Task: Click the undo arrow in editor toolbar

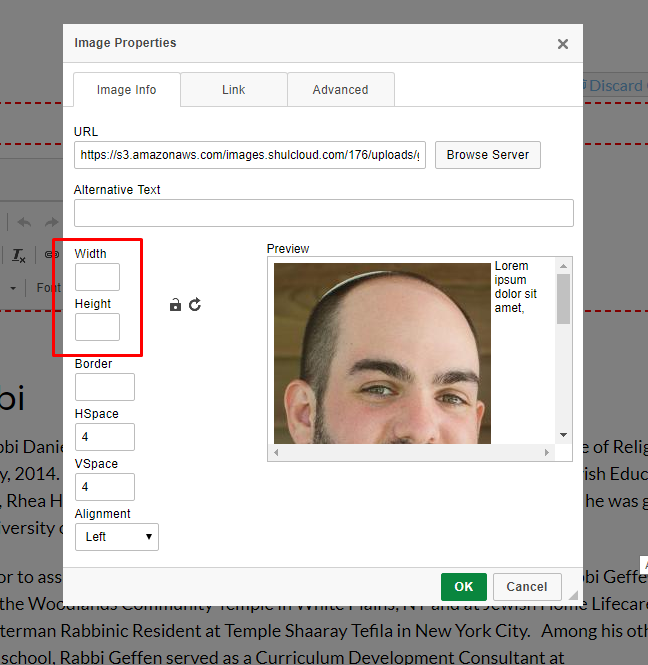Action: [x=24, y=222]
